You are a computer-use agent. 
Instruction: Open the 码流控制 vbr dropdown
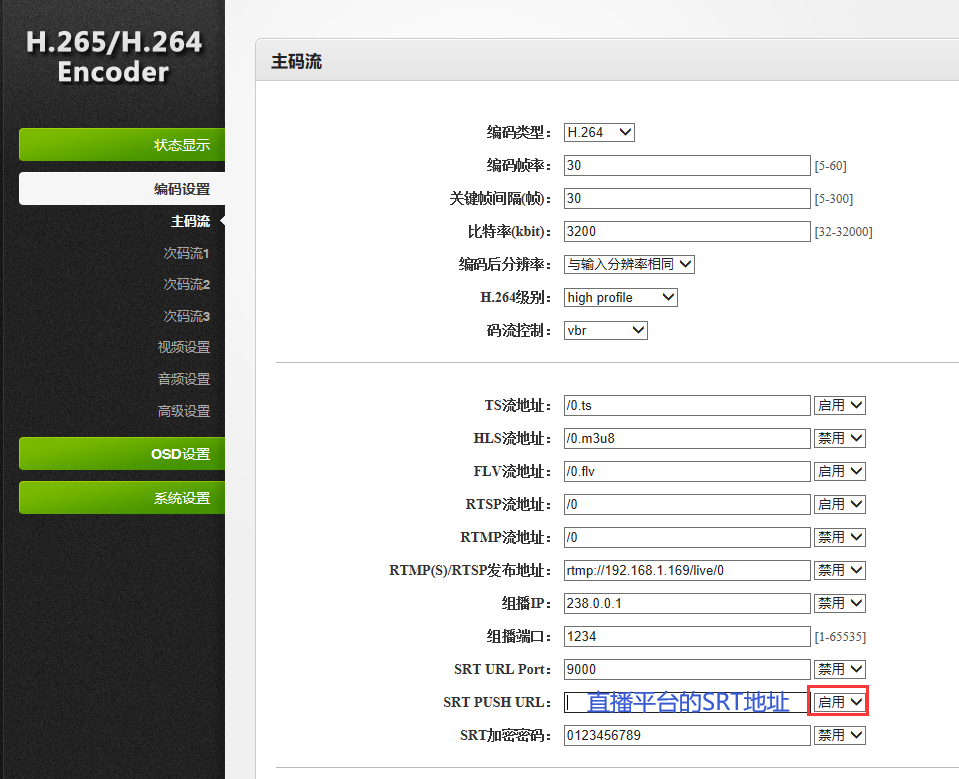click(605, 330)
